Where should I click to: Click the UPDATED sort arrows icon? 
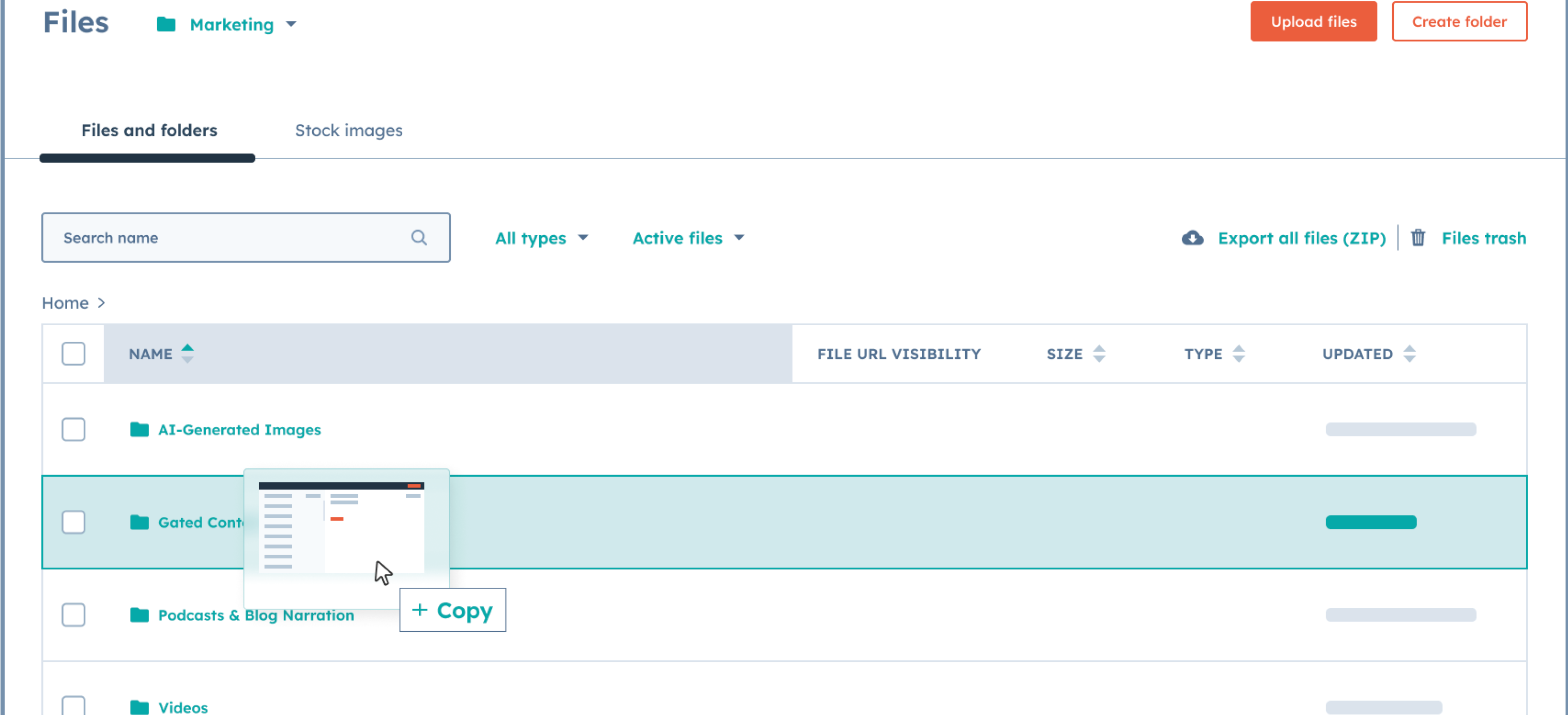(1408, 354)
